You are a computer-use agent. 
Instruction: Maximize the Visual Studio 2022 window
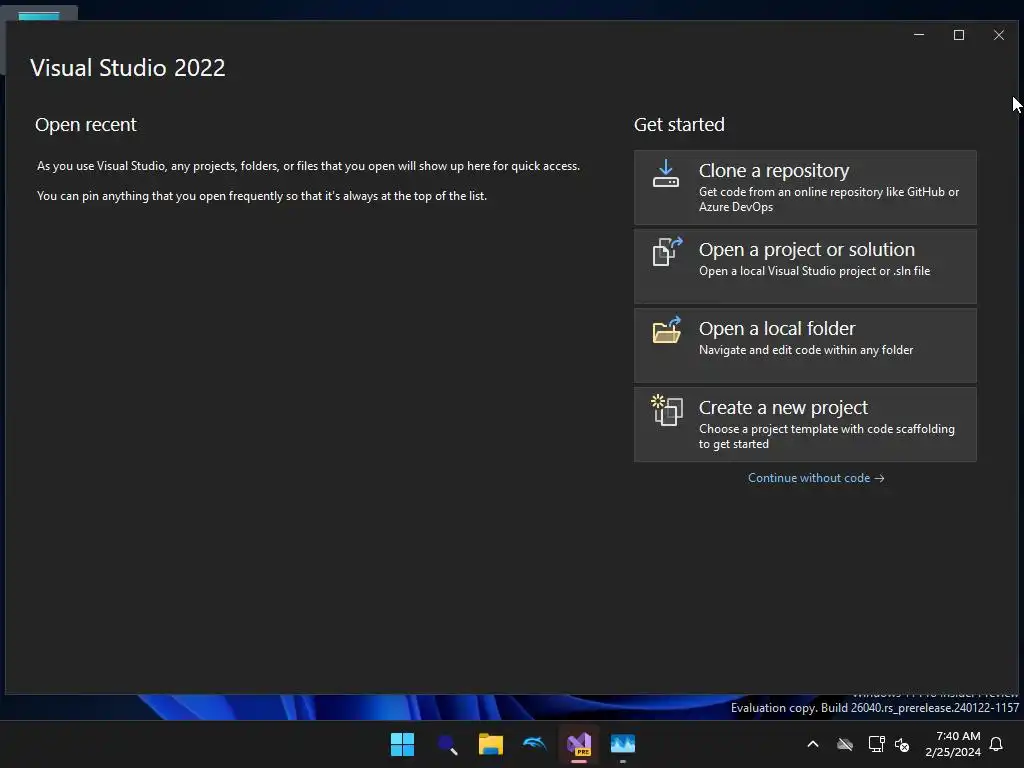959,35
